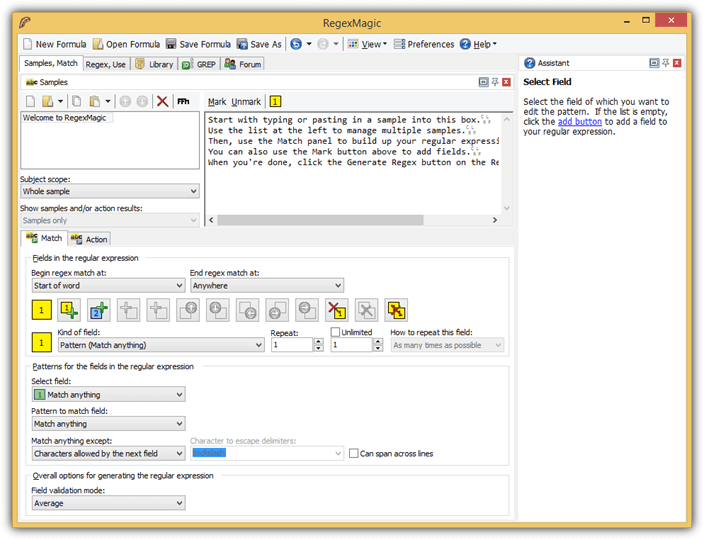Viewport: 704px width, 539px height.
Task: Click the Unmark button
Action: (x=246, y=102)
